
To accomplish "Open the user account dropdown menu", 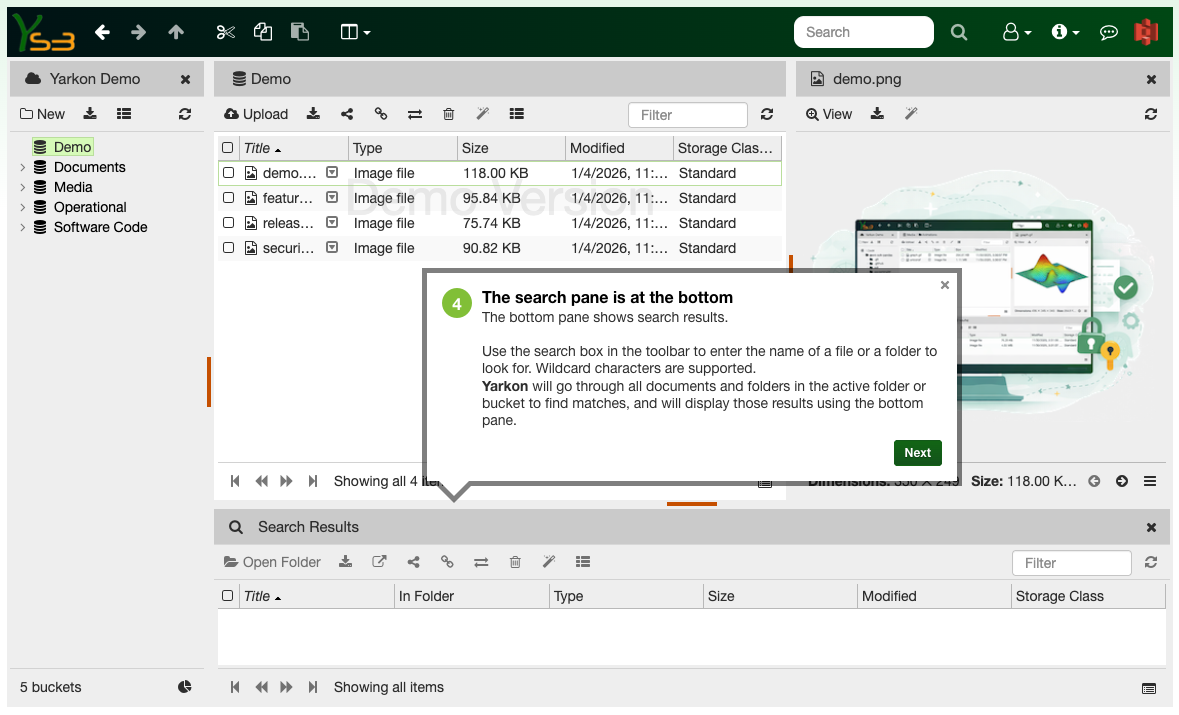I will point(1016,32).
